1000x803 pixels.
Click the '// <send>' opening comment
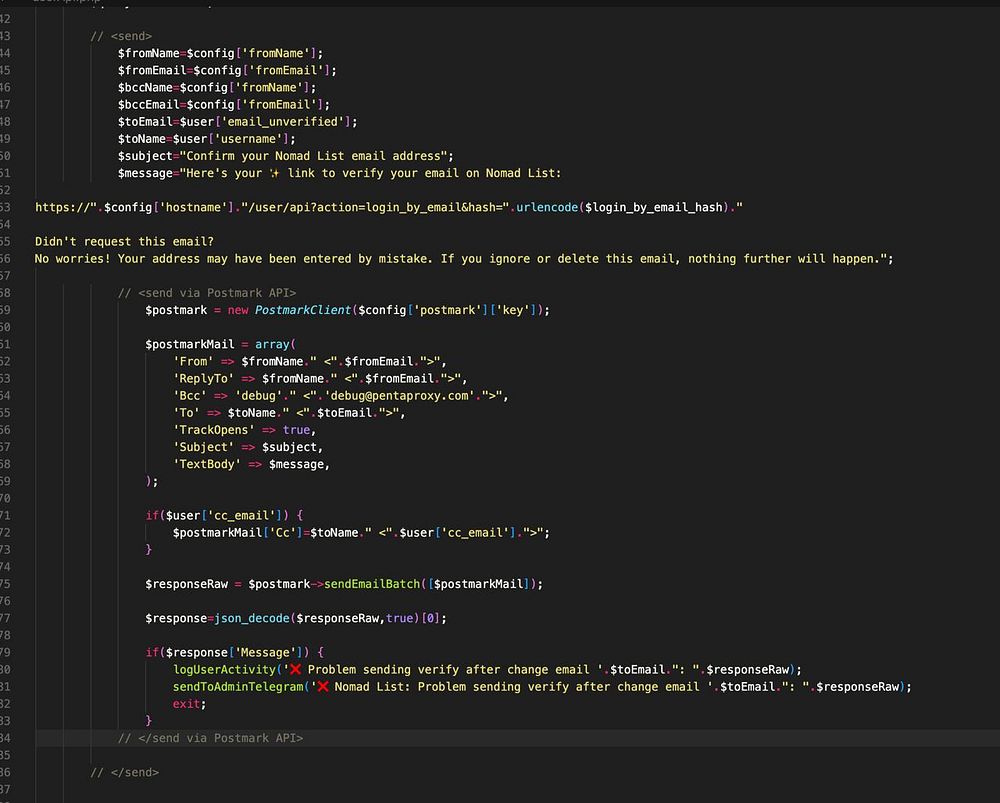(120, 36)
